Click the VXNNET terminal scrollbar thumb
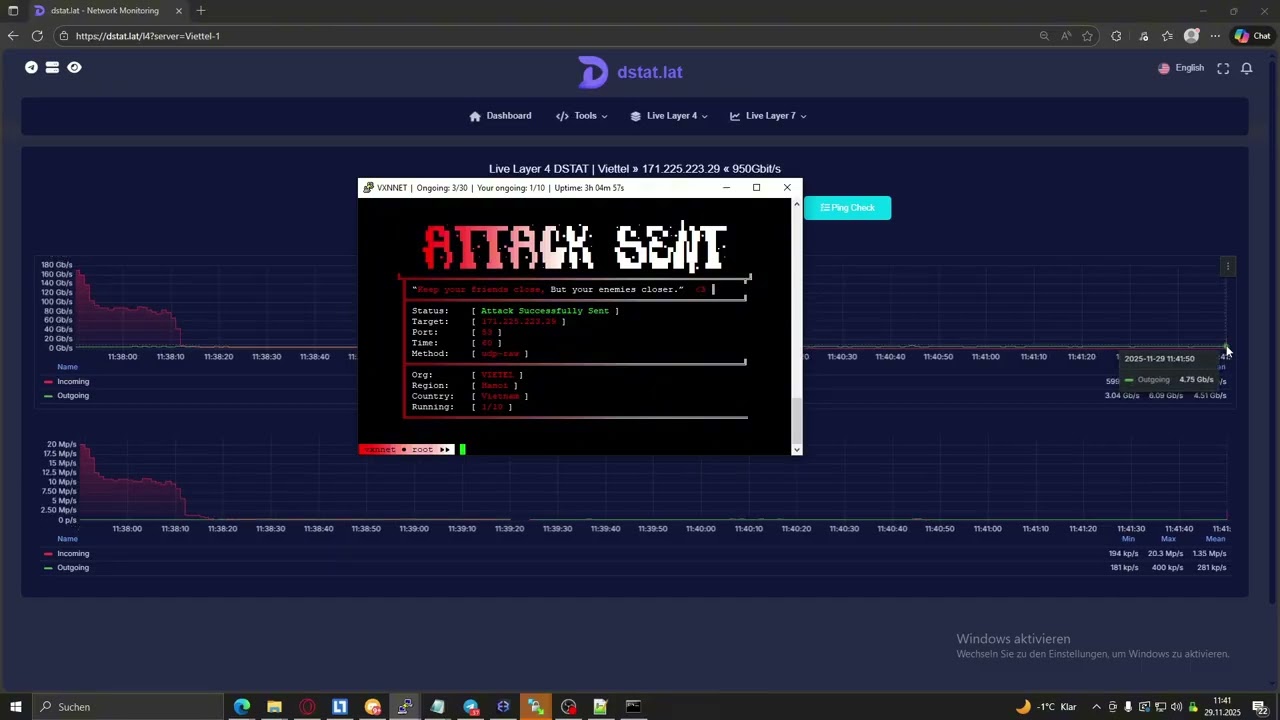This screenshot has width=1280, height=720. pos(797,420)
